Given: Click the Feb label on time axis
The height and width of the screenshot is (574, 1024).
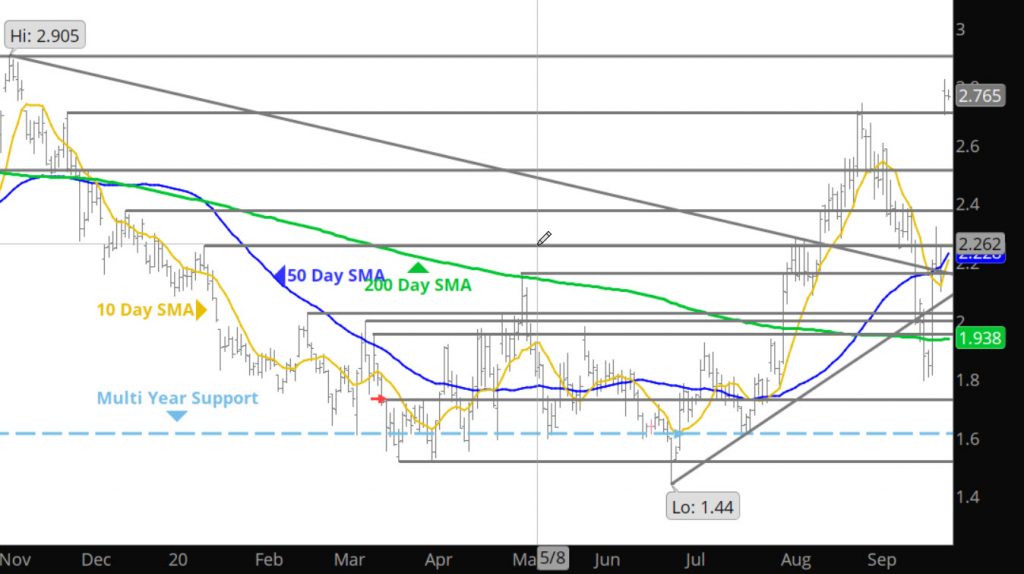Looking at the screenshot, I should pos(268,560).
